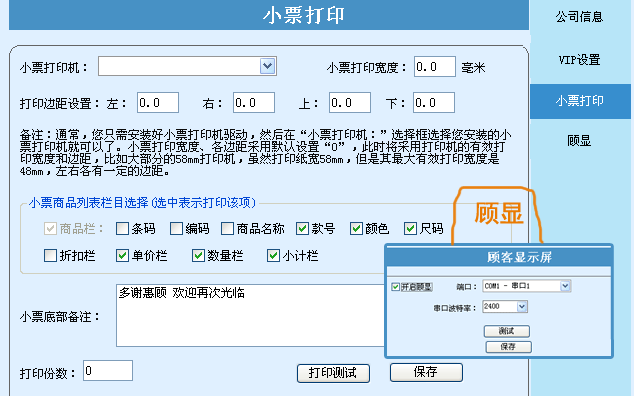This screenshot has width=634, height=396.
Task: Click the 测试 test button in 顾客显示屏
Action: click(x=507, y=331)
